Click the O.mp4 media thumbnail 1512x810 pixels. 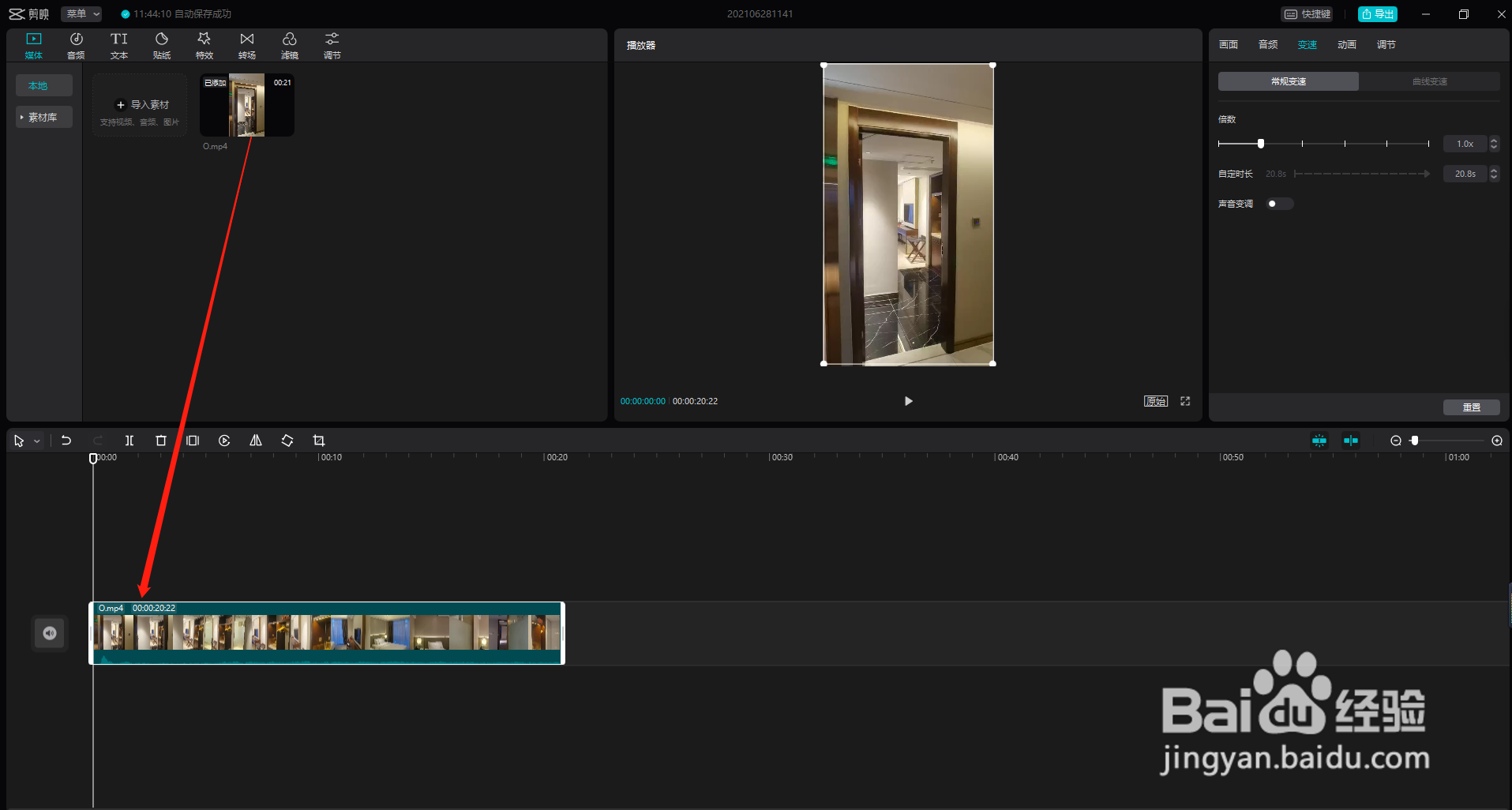(x=247, y=105)
